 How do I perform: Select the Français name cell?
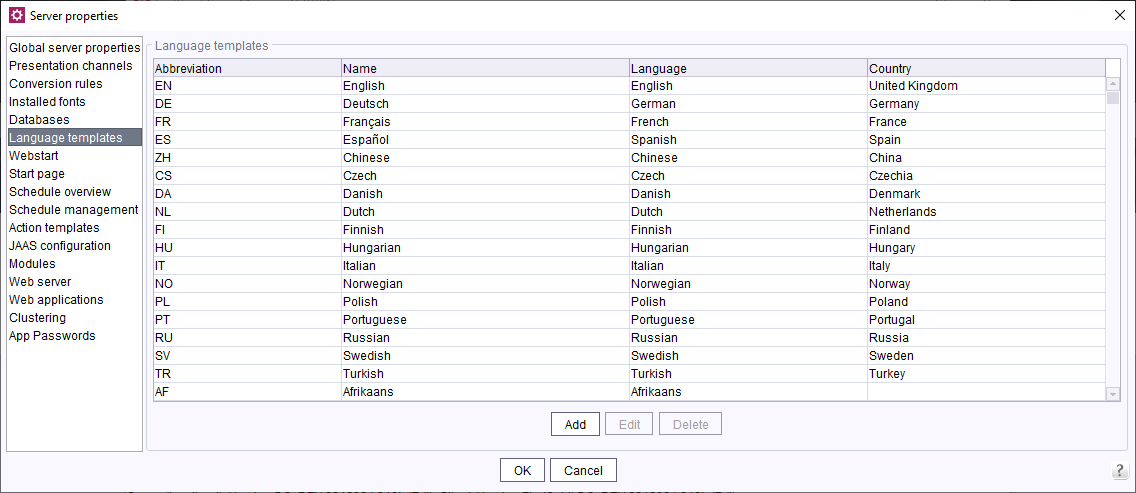(x=485, y=122)
